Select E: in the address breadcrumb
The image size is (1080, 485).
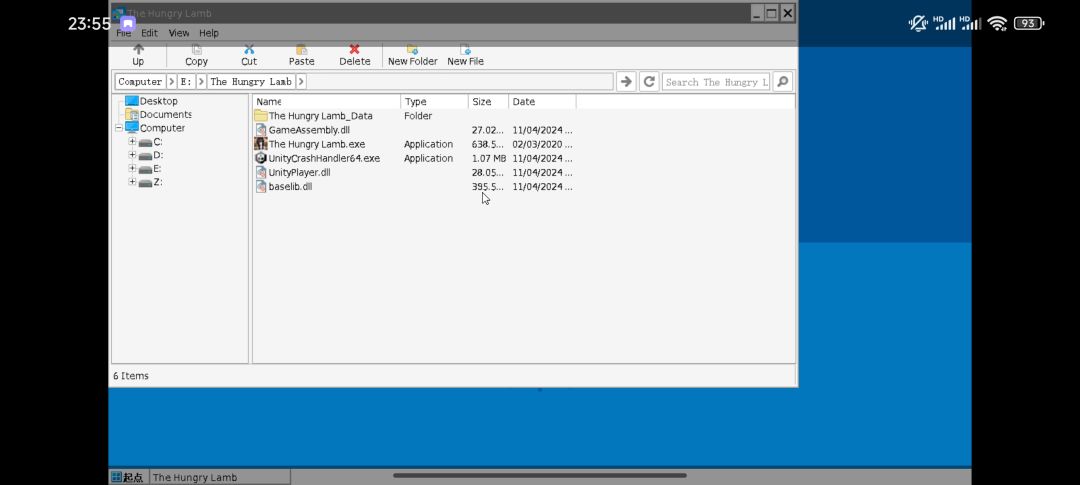(x=186, y=81)
